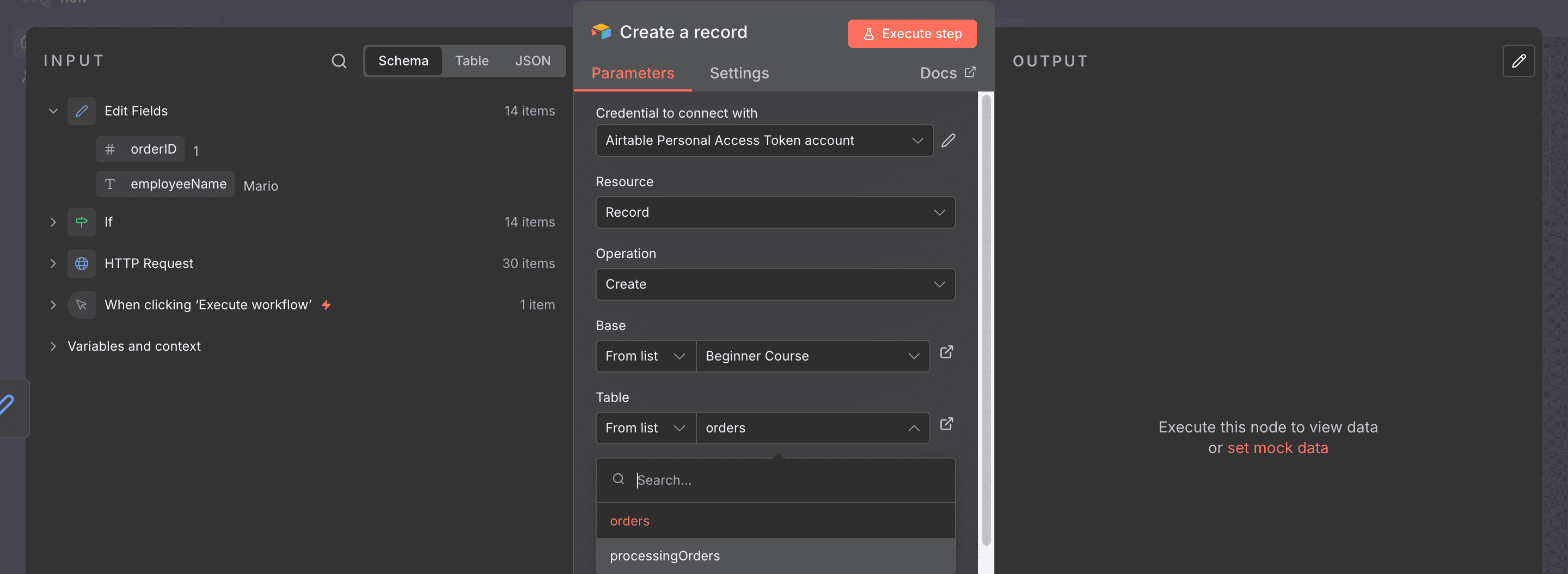1568x574 pixels.
Task: Choose 'orders' from the table list
Action: (775, 521)
